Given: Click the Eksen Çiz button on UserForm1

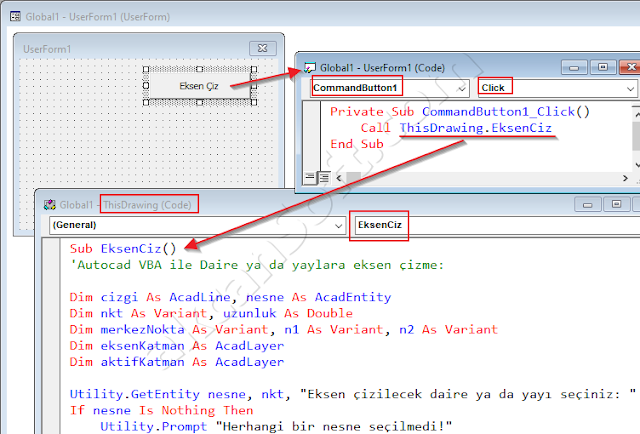Looking at the screenshot, I should click(x=199, y=86).
